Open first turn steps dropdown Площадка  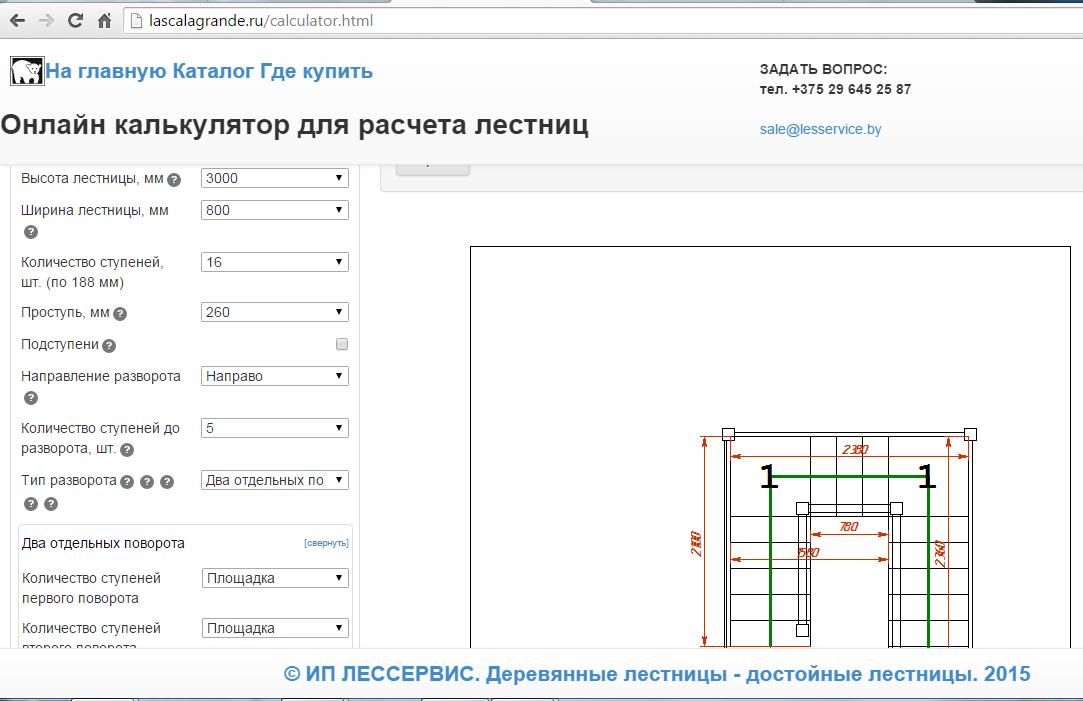[x=276, y=578]
